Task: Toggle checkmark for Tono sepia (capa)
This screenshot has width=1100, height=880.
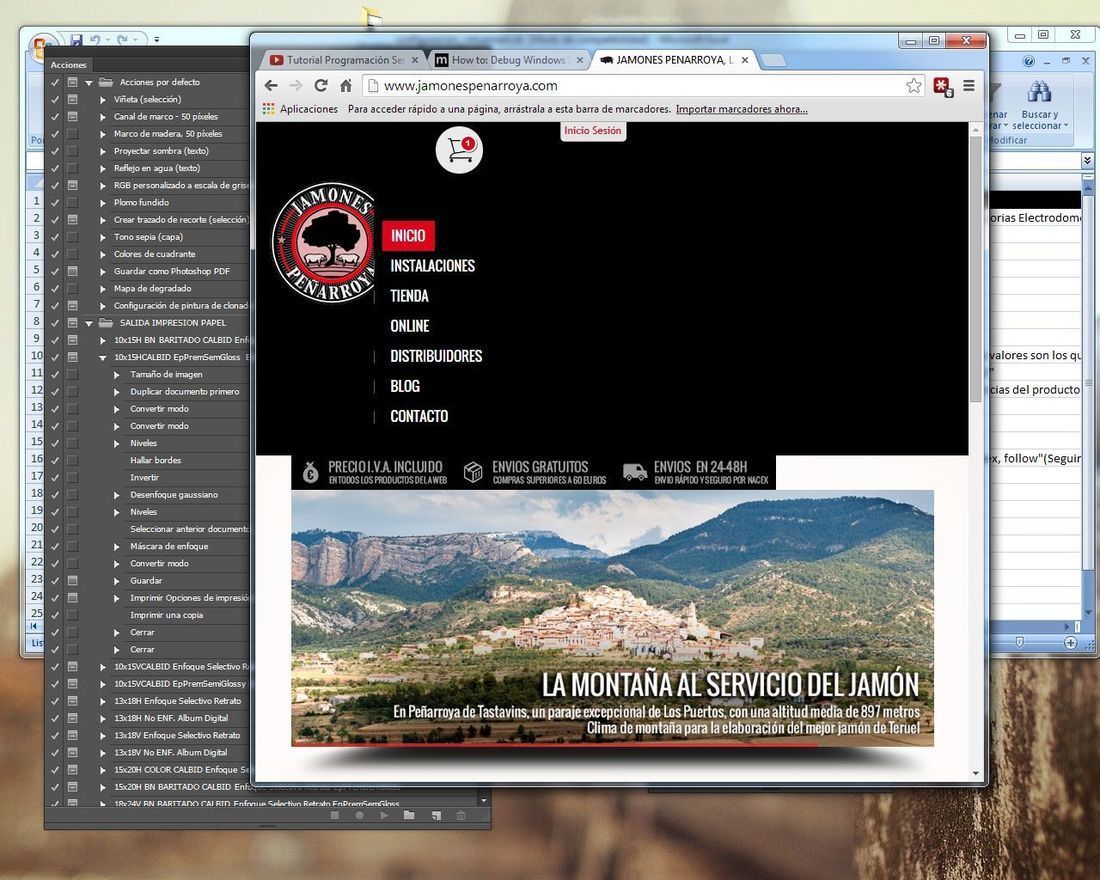Action: pyautogui.click(x=55, y=237)
